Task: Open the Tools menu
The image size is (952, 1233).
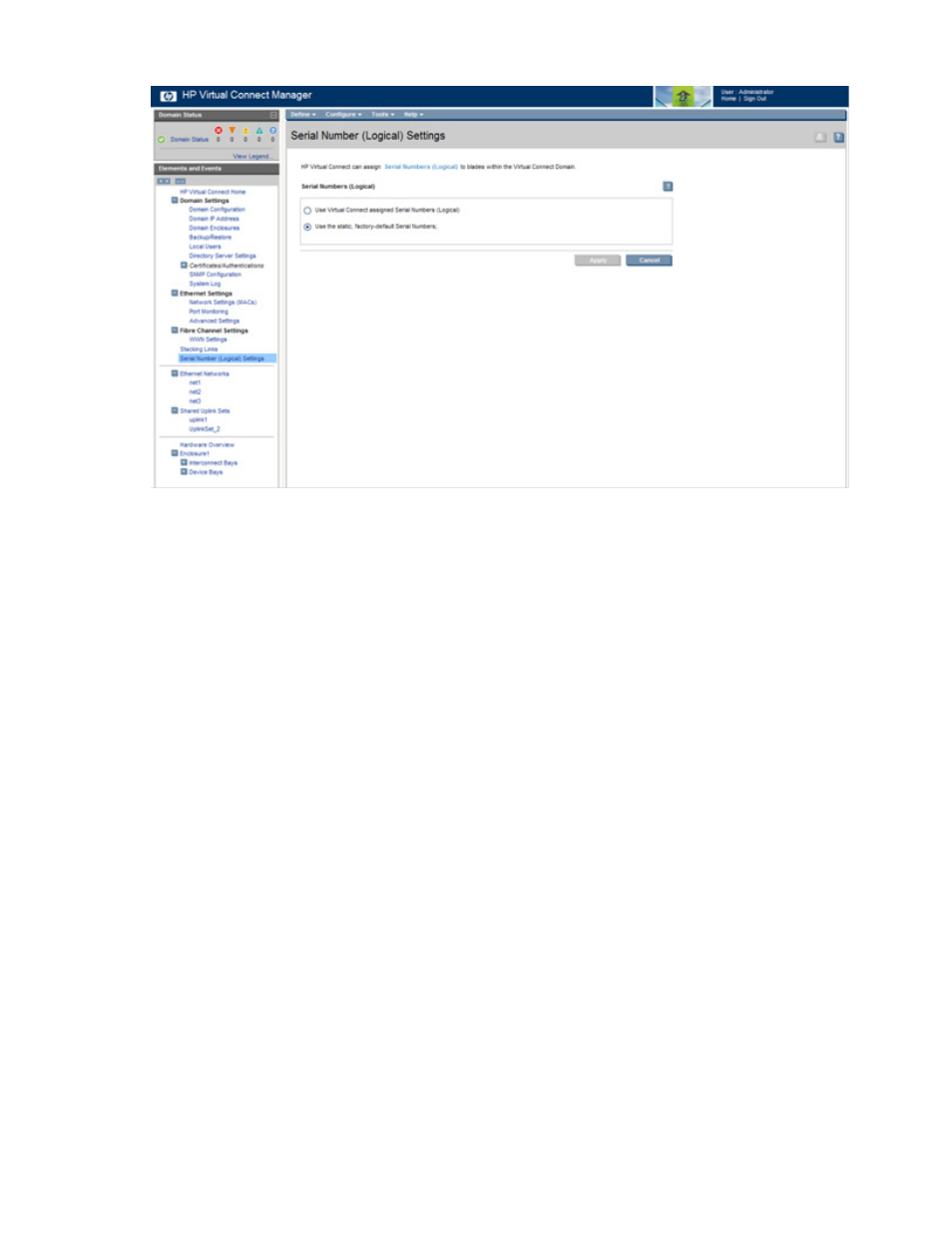Action: pyautogui.click(x=382, y=115)
